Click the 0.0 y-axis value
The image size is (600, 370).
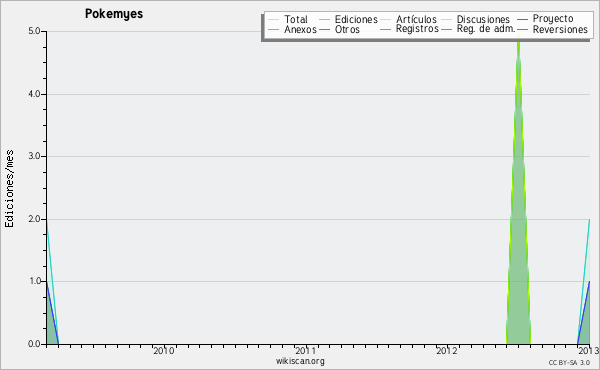click(34, 344)
